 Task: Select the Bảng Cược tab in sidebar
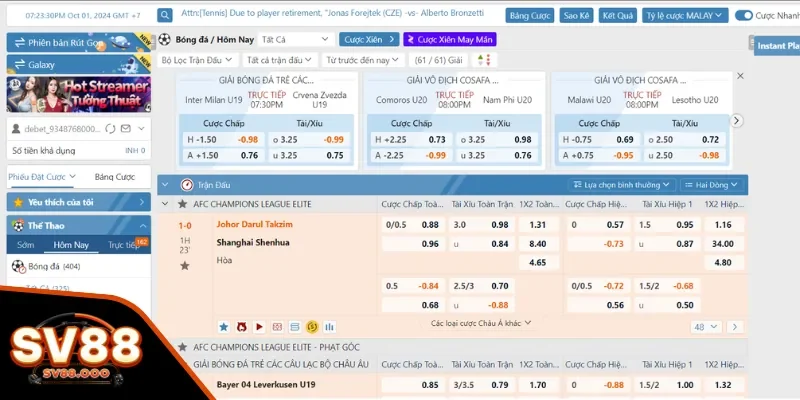pyautogui.click(x=115, y=177)
